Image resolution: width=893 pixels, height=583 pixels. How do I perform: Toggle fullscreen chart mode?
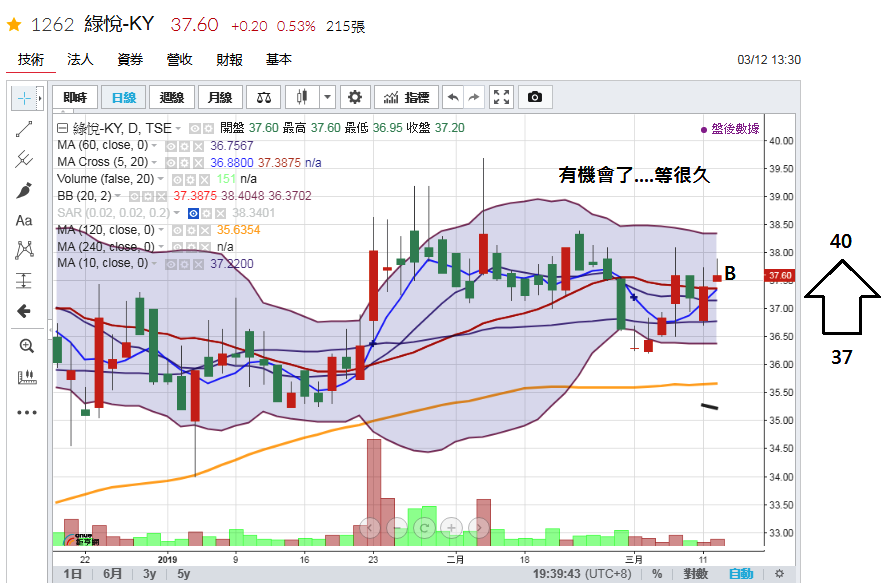pos(501,97)
